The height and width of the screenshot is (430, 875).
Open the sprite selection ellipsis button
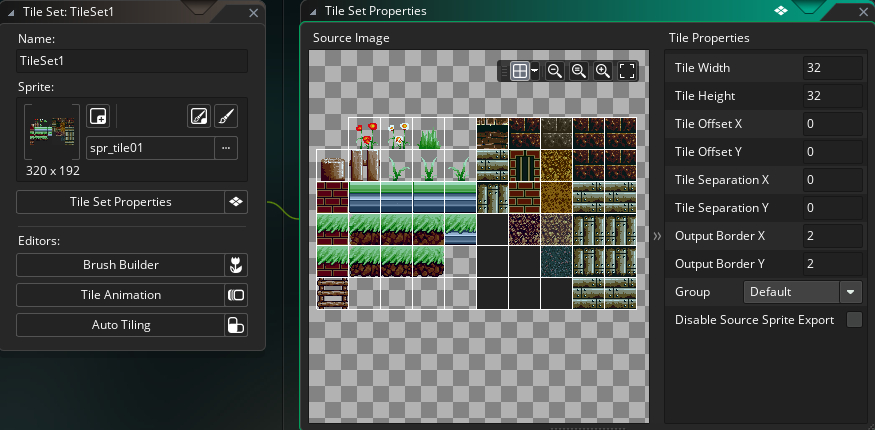click(226, 148)
